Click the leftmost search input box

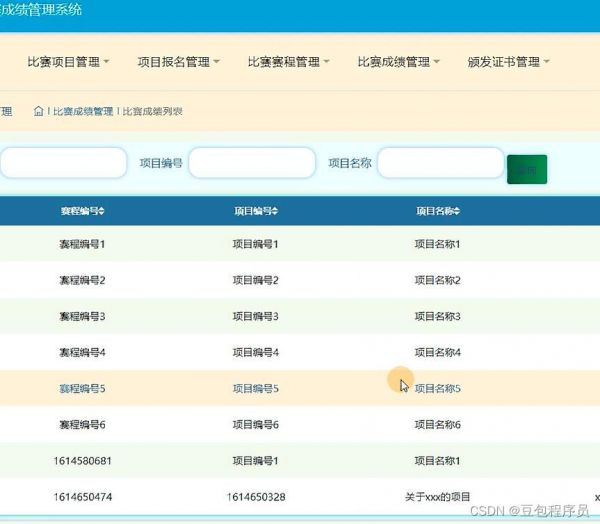62,163
